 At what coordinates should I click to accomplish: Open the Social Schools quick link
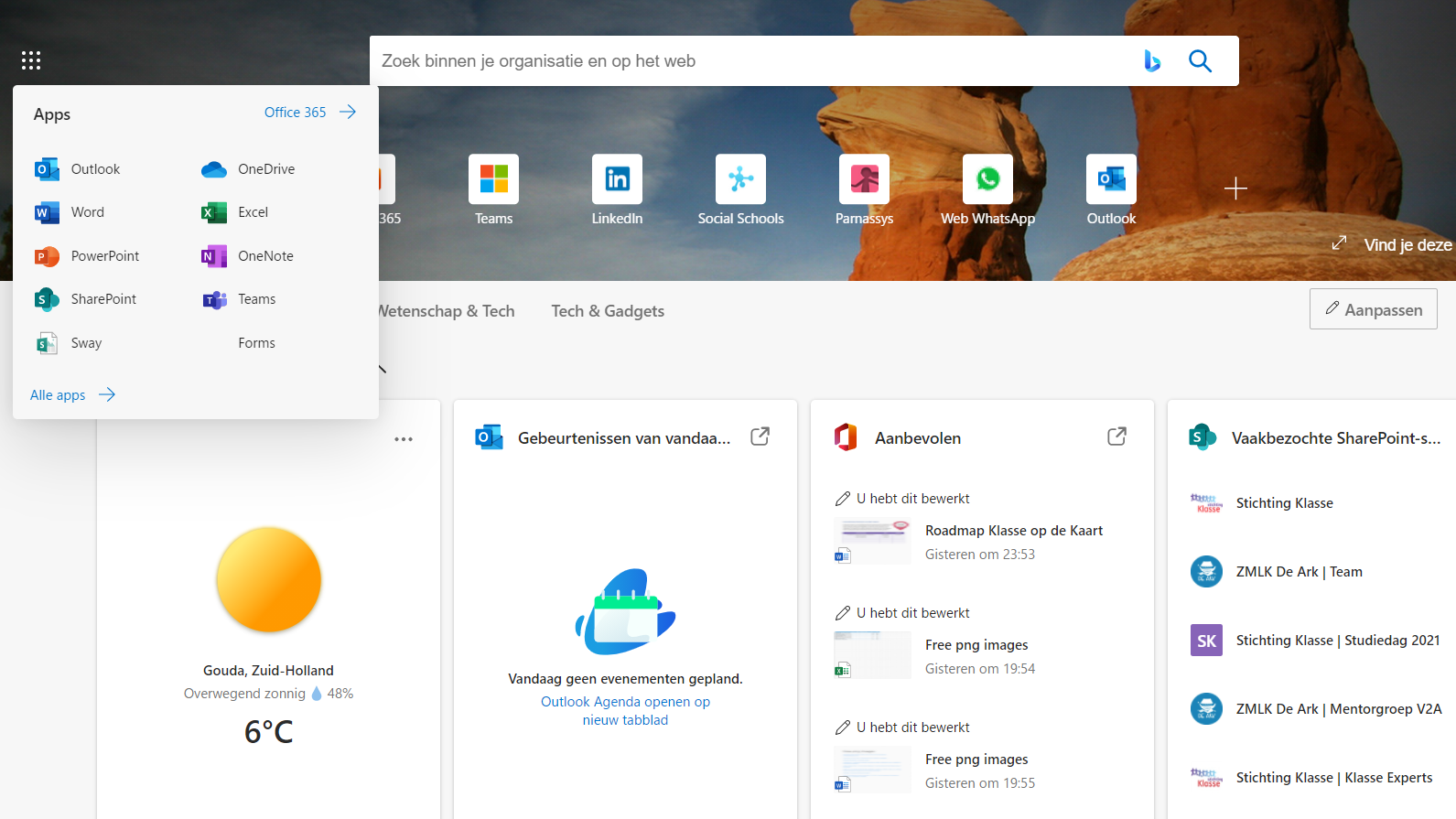740,190
